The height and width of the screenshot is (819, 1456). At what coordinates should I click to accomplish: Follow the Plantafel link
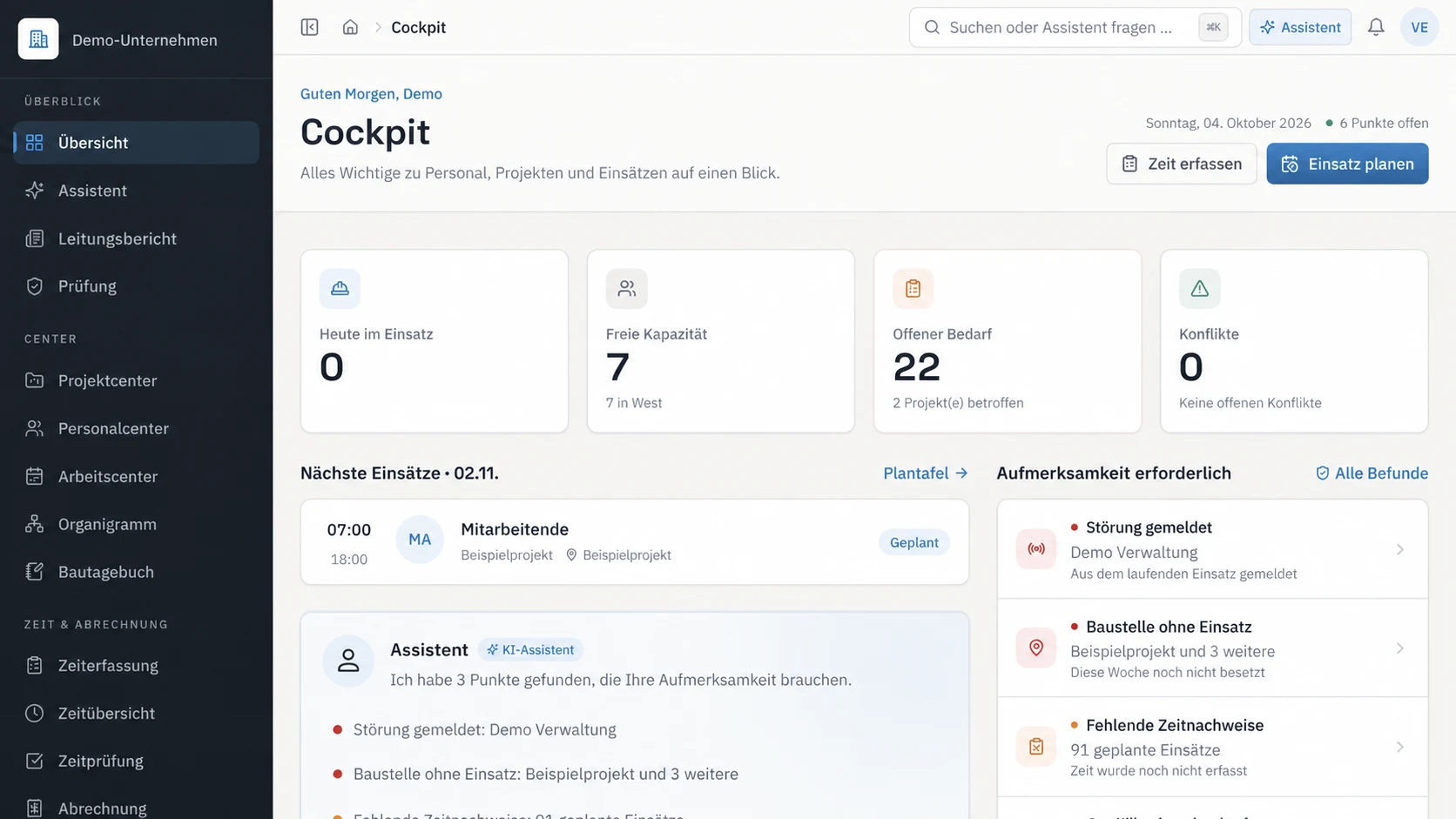[926, 473]
